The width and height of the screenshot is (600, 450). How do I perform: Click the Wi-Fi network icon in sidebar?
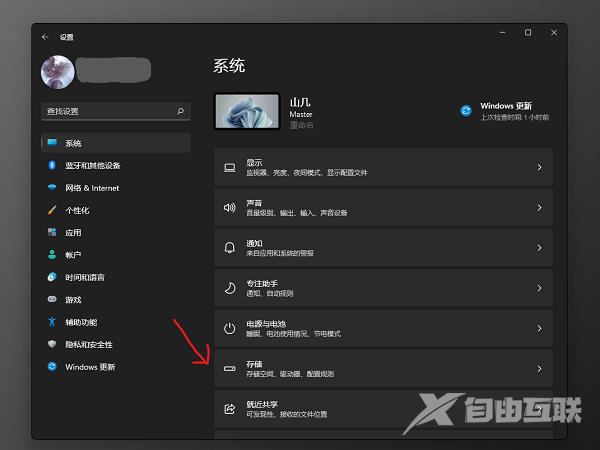click(52, 187)
